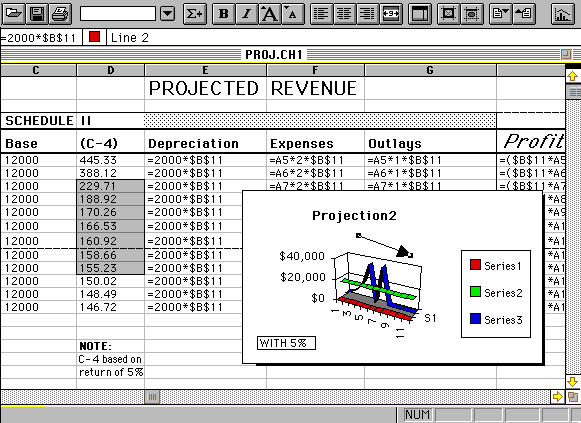Click the window pane layout icon
The height and width of the screenshot is (423, 581).
coord(419,14)
